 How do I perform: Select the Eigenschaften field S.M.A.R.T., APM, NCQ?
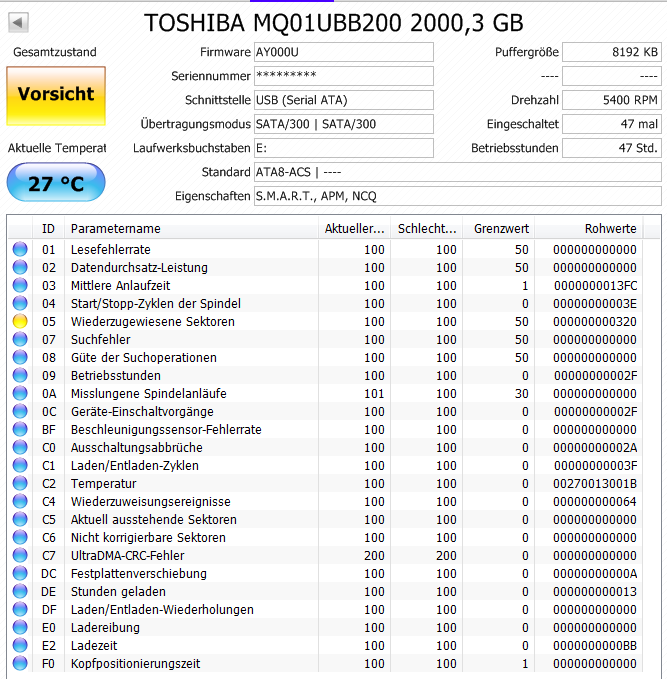click(458, 196)
